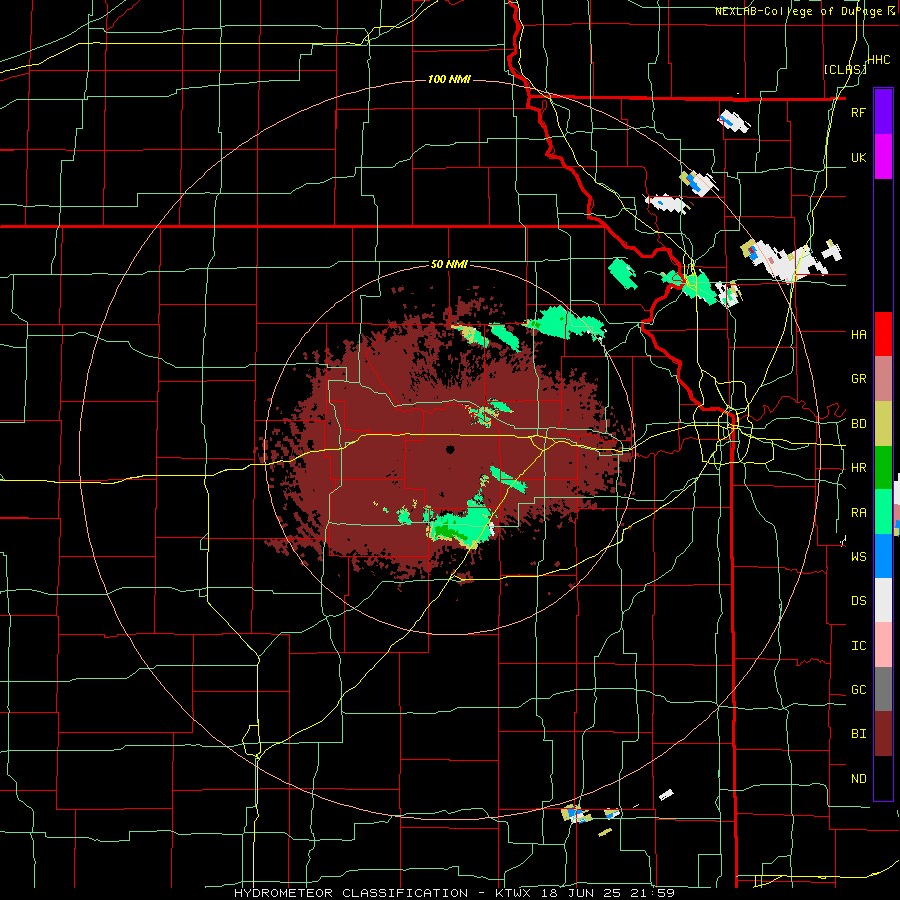
Task: Click the RF legend label
Action: (x=858, y=112)
